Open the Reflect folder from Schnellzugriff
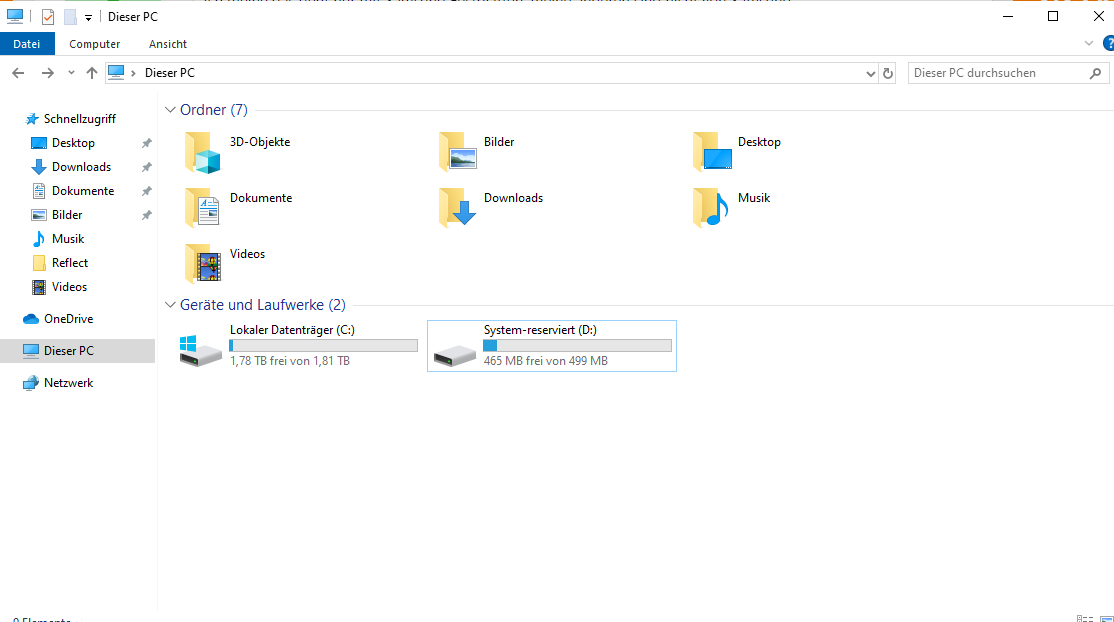 pos(69,262)
